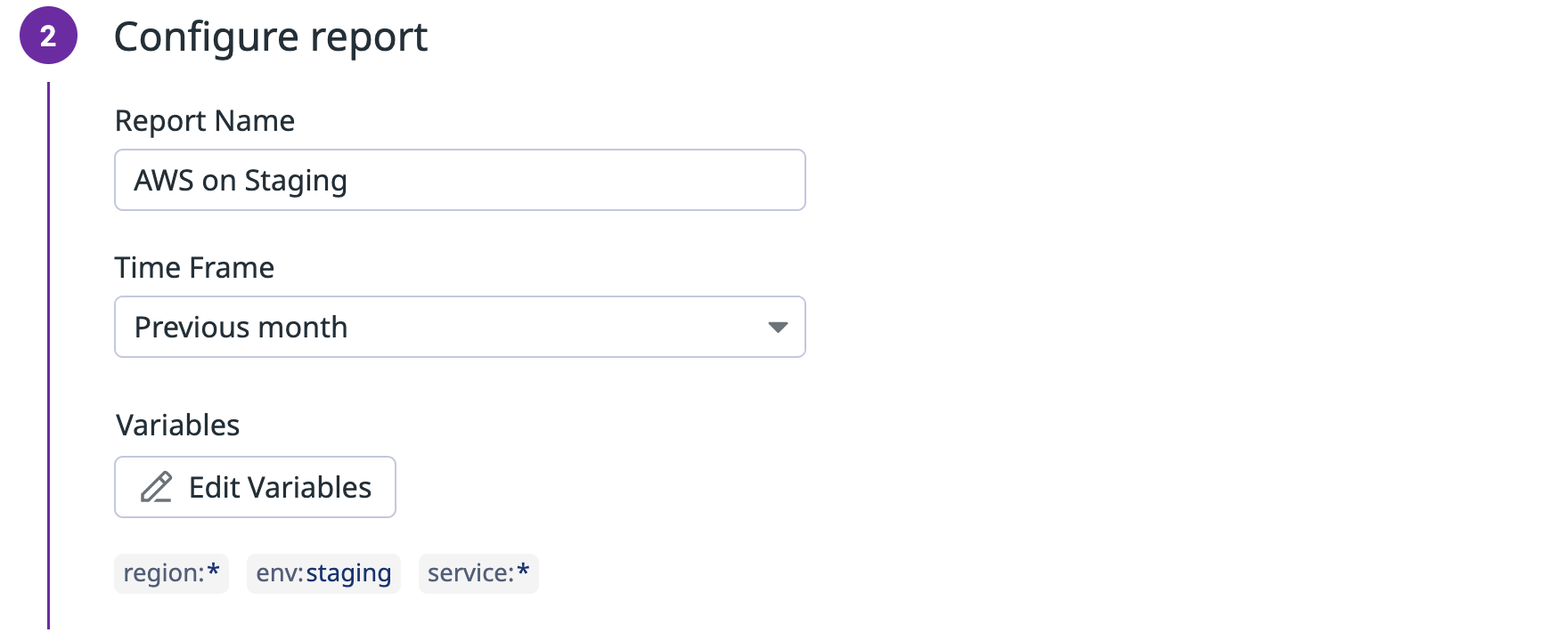1568x641 pixels.
Task: Click the asterisk in the region tag
Action: point(213,570)
